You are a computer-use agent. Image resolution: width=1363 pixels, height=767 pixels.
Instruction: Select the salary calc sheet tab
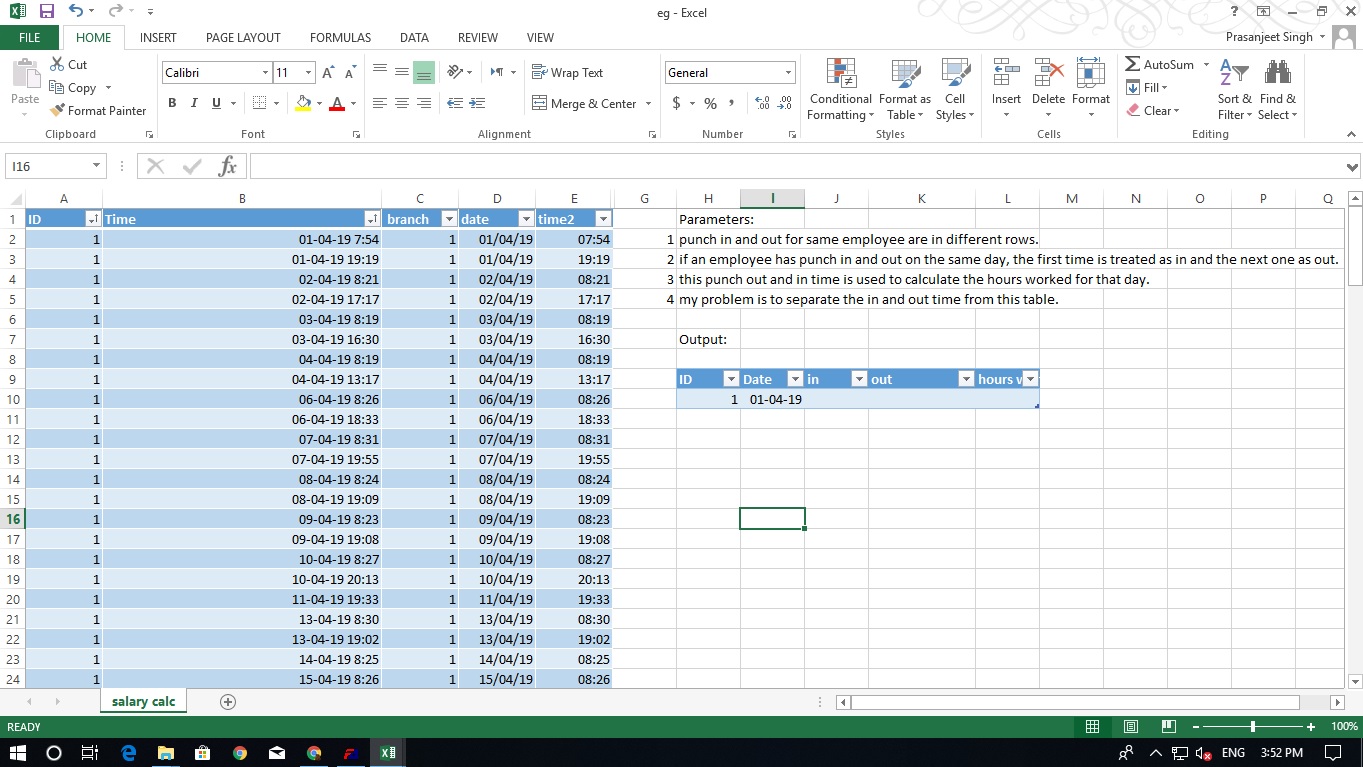142,702
